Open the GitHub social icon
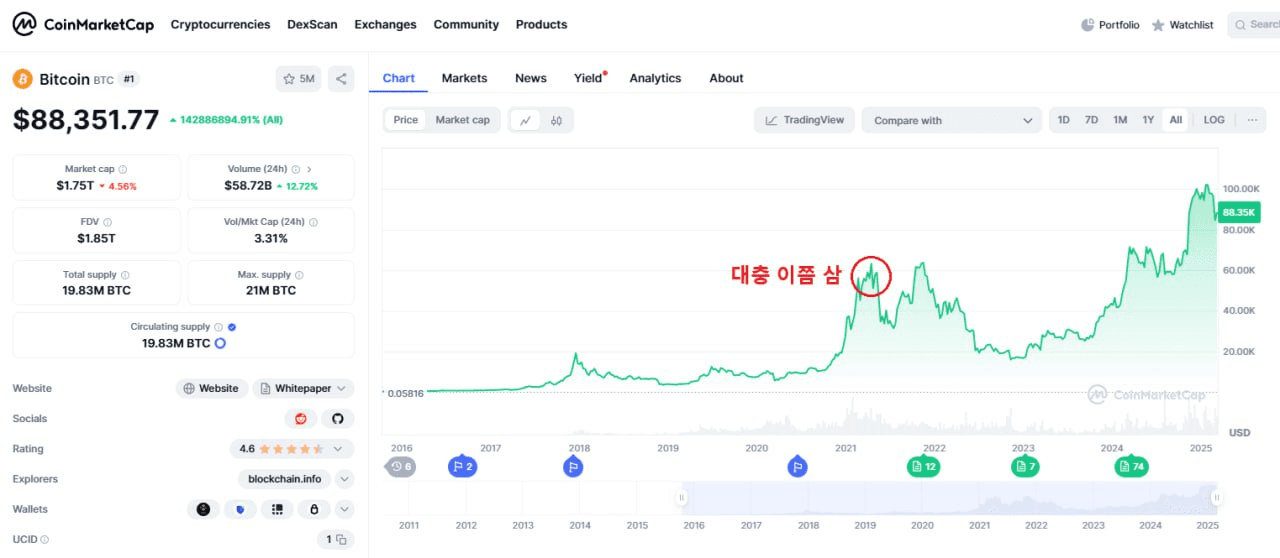 click(x=338, y=419)
